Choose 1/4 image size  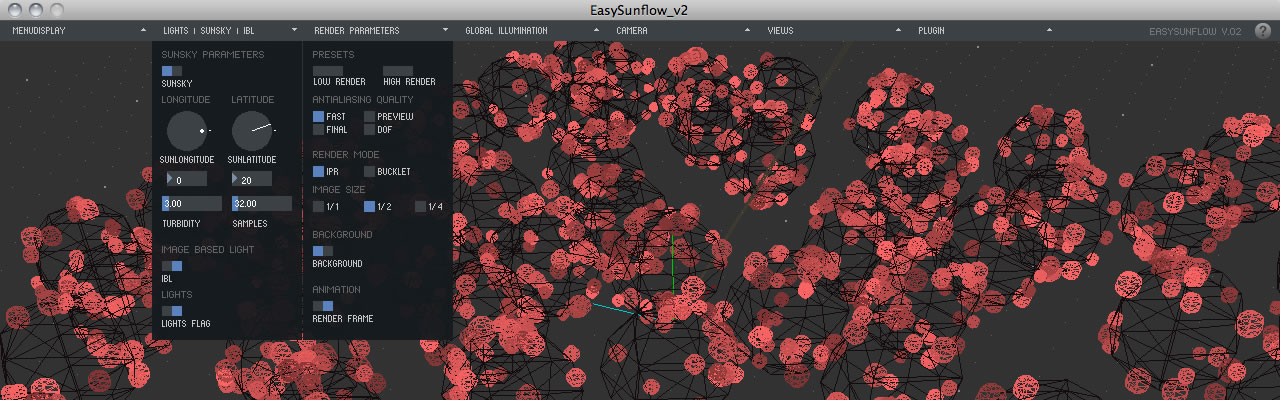coord(420,207)
